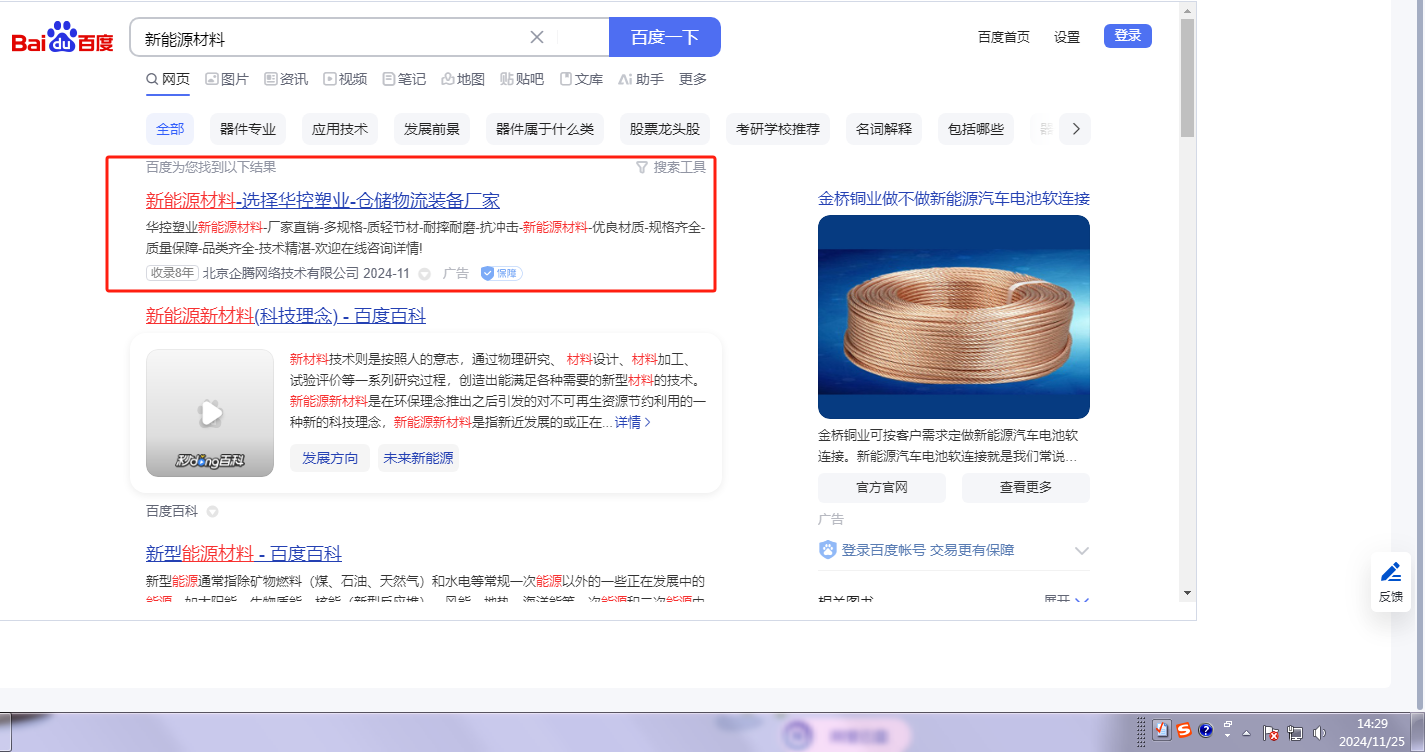Open the network connection tray icon

pyautogui.click(x=1295, y=733)
